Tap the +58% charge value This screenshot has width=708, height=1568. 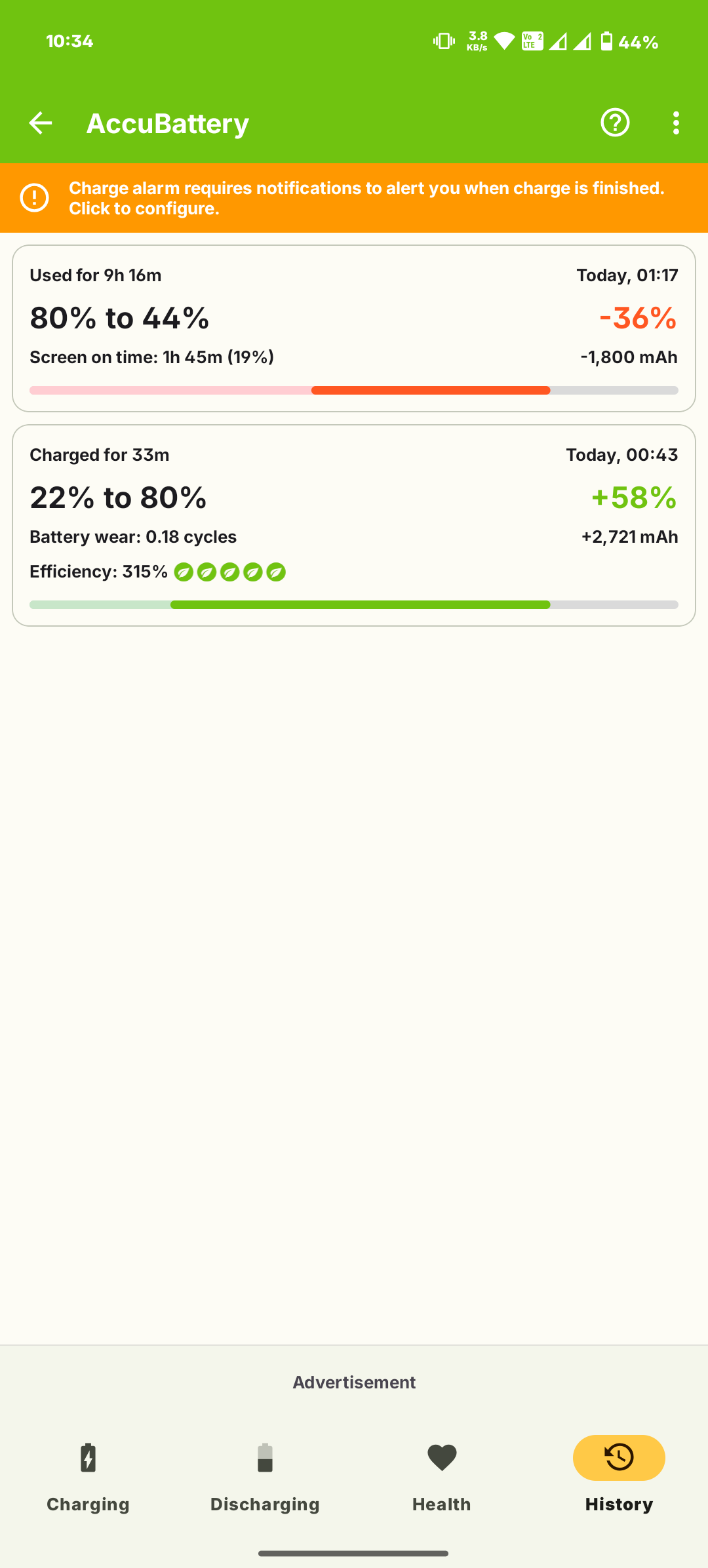(633, 498)
